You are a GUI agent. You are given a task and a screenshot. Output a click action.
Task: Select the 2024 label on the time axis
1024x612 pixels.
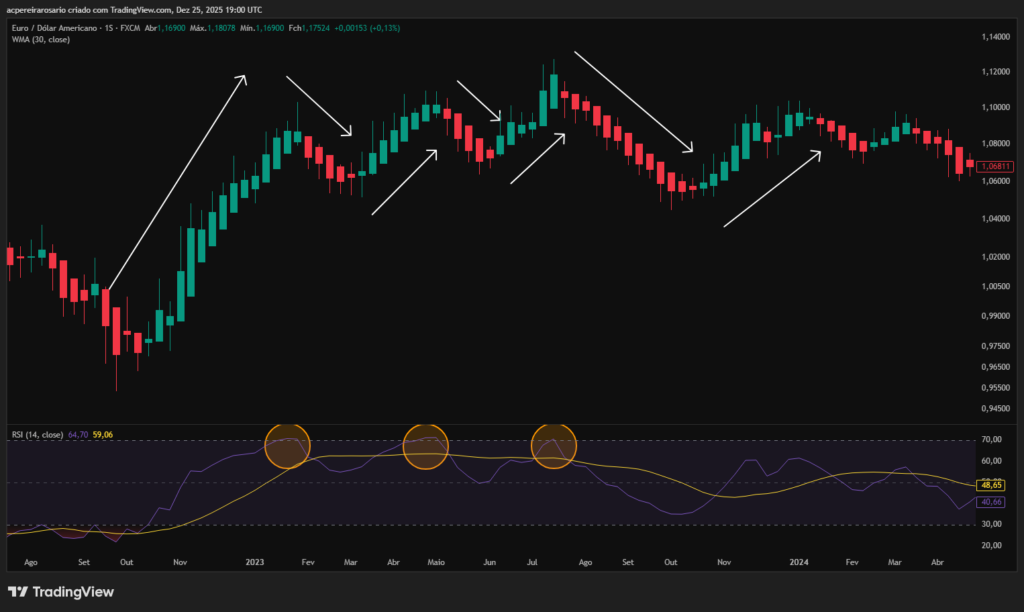tap(798, 562)
